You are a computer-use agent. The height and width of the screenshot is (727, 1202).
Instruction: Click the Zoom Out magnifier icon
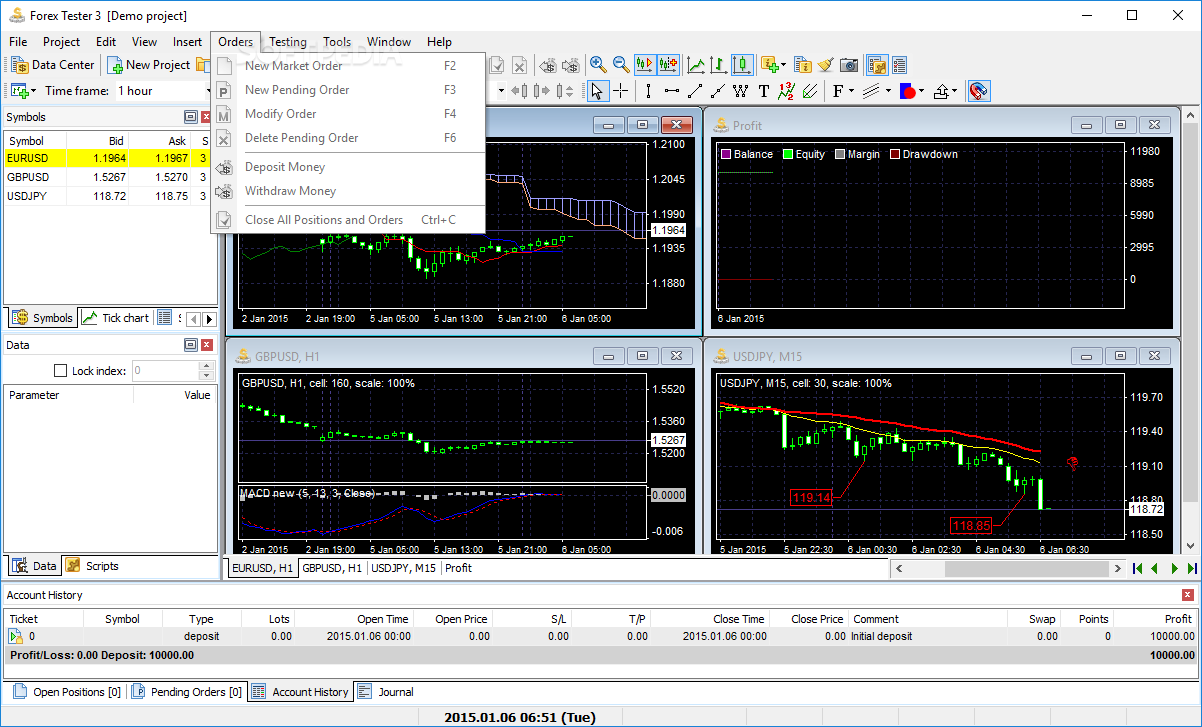(621, 65)
